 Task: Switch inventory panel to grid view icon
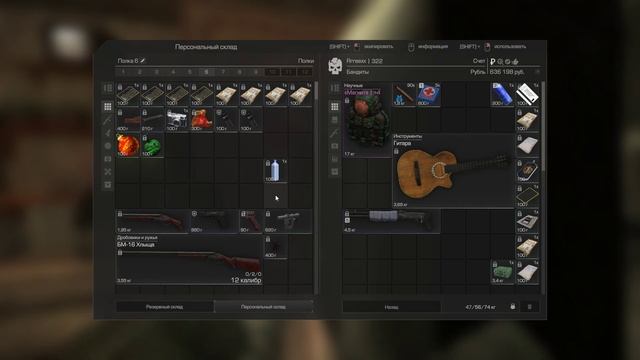(335, 107)
